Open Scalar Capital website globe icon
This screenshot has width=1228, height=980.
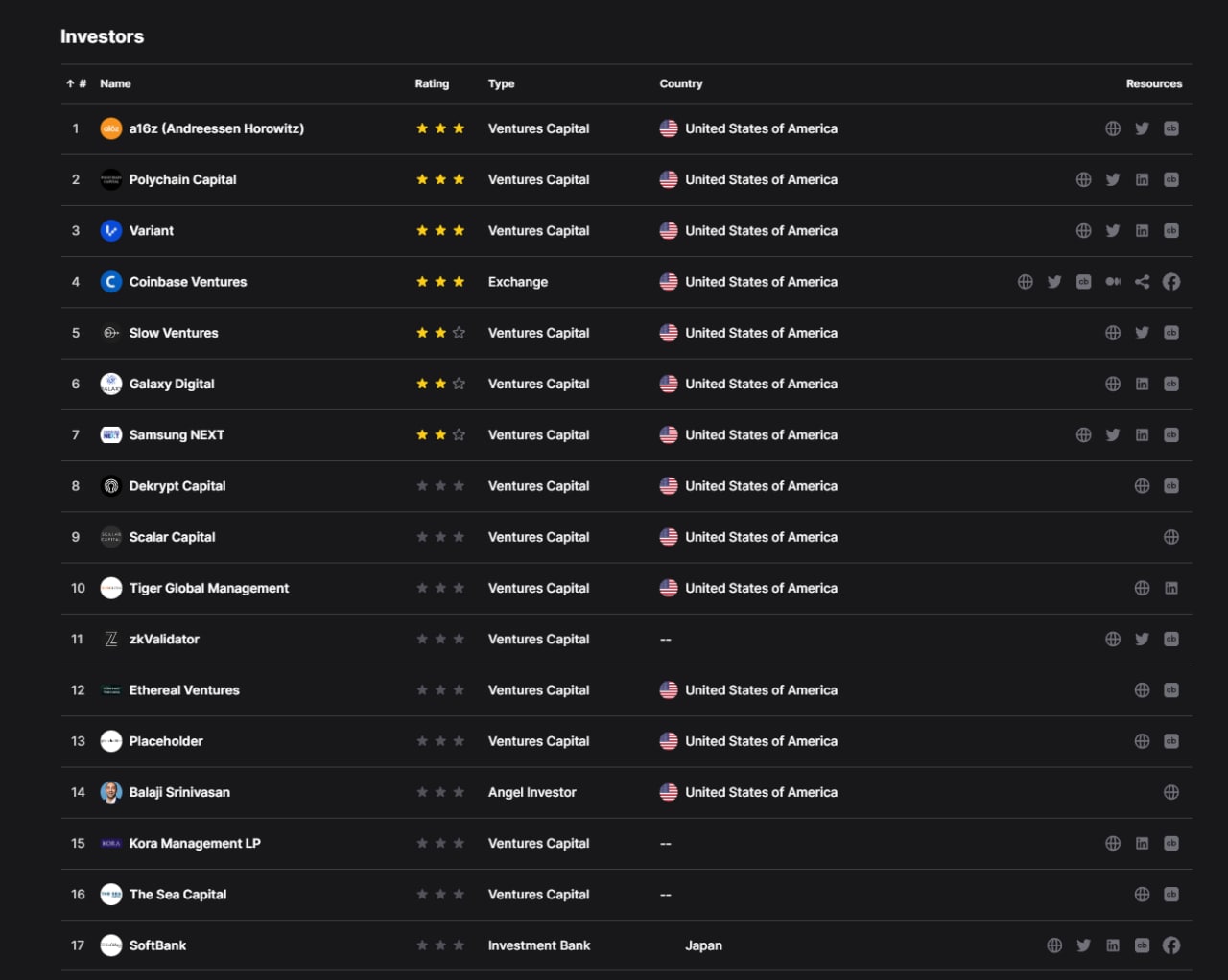click(x=1171, y=537)
